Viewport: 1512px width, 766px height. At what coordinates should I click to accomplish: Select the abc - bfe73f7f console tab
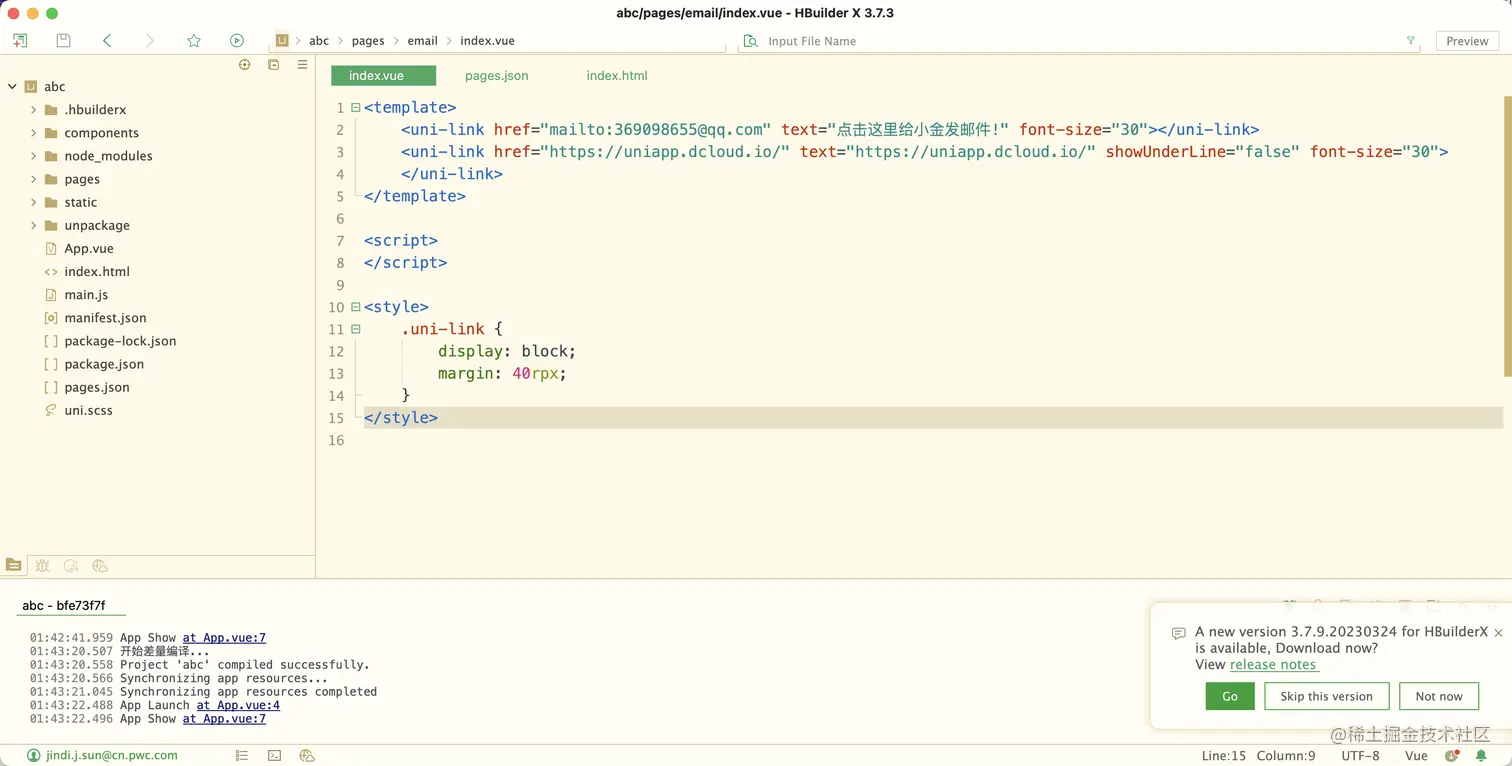click(64, 605)
